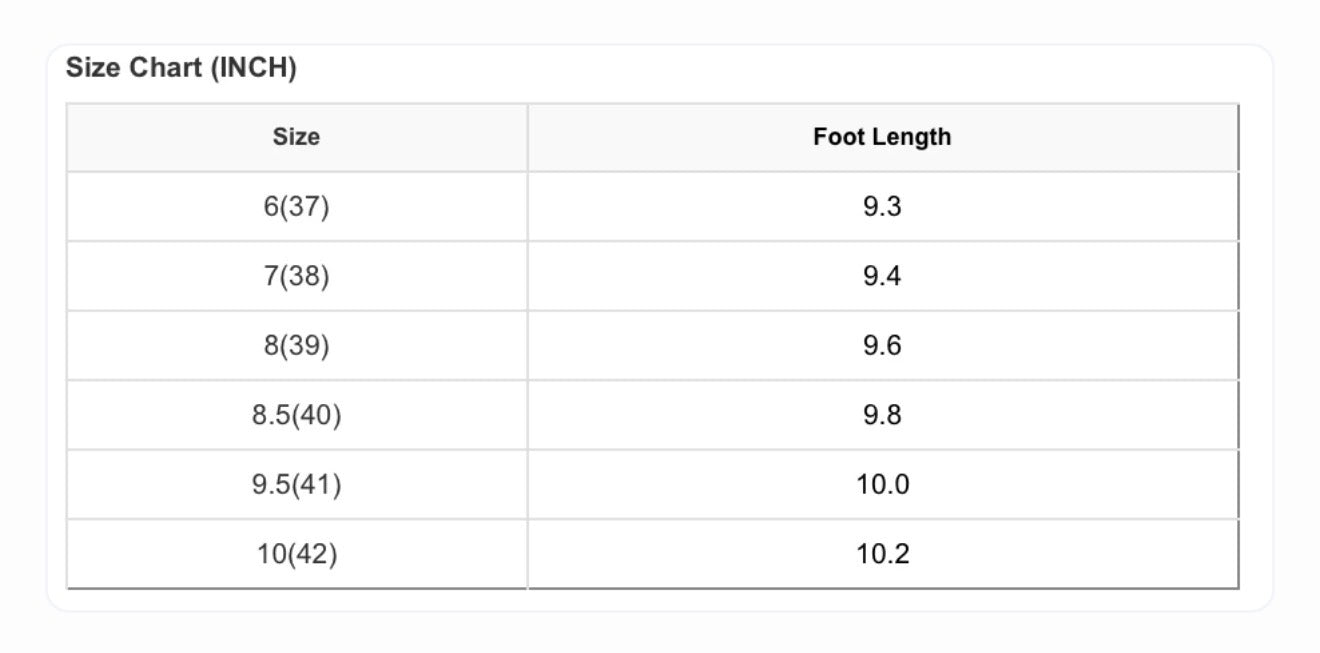Click the number 40 in parentheses
The image size is (1320, 653).
(x=316, y=415)
